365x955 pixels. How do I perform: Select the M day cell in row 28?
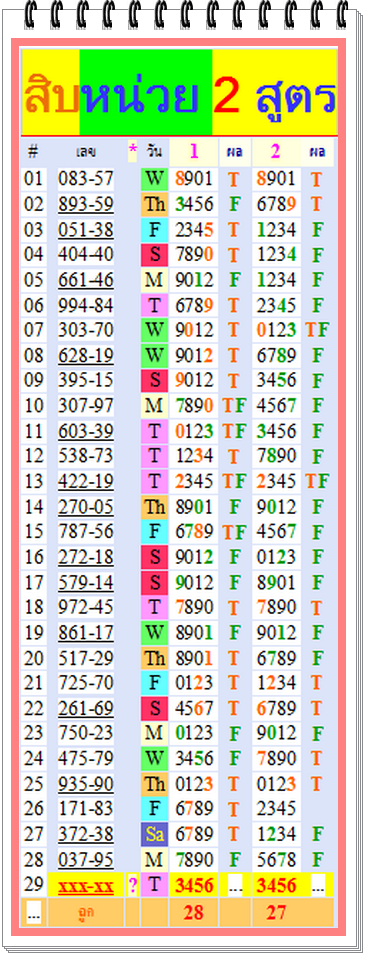[x=155, y=859]
